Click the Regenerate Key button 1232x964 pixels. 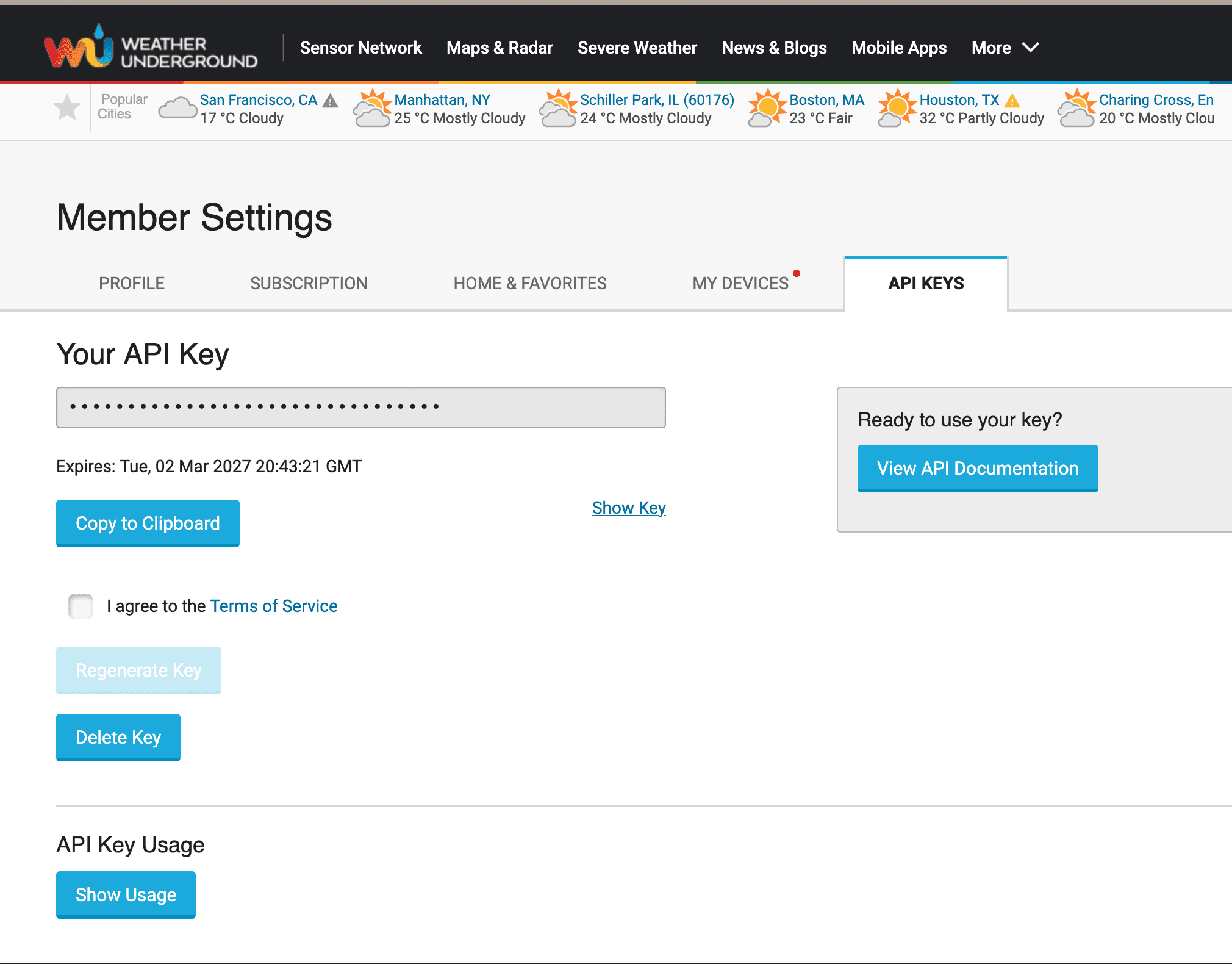tap(138, 670)
